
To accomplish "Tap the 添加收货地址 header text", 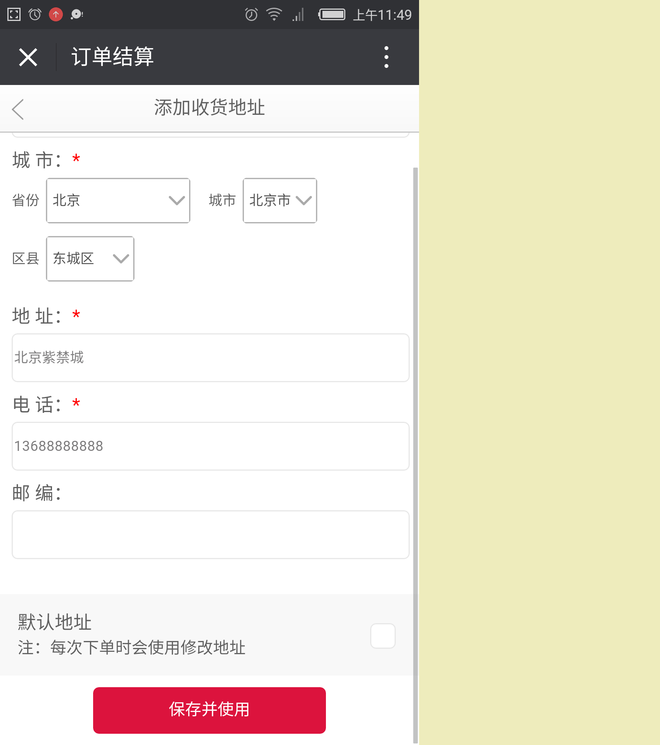I will pyautogui.click(x=210, y=108).
